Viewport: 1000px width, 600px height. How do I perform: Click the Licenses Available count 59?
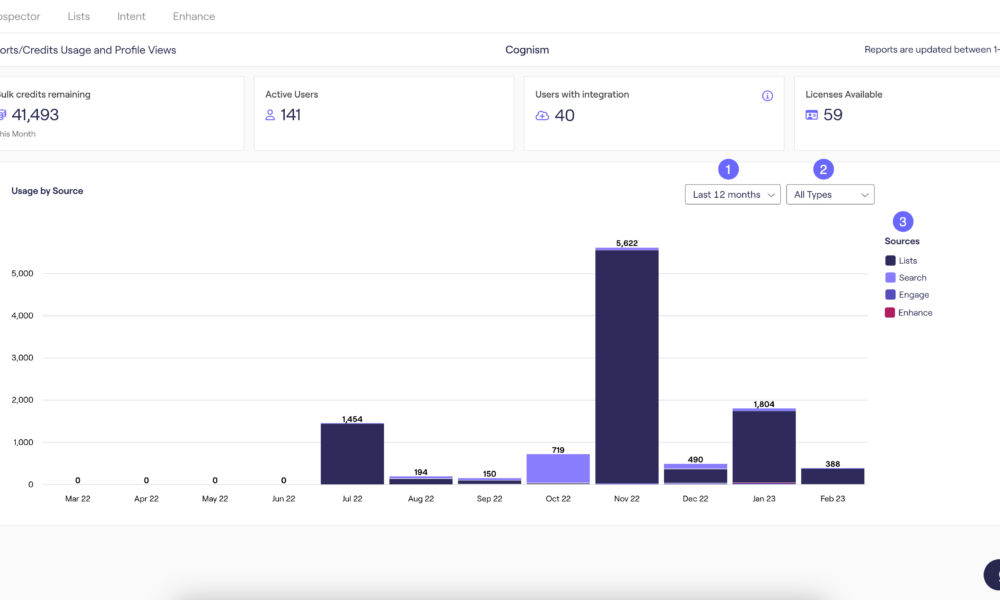tap(833, 115)
